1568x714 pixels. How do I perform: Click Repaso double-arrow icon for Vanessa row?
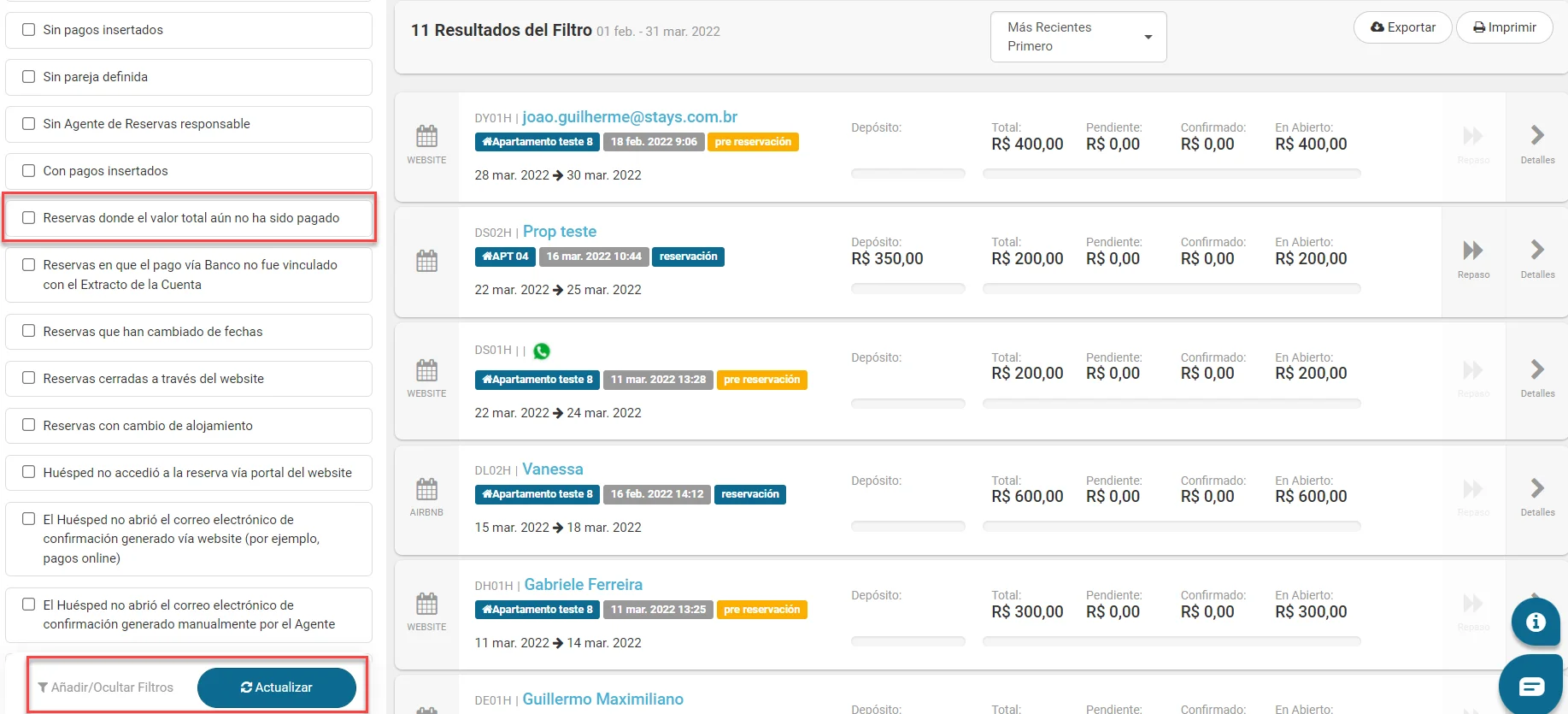[1473, 488]
